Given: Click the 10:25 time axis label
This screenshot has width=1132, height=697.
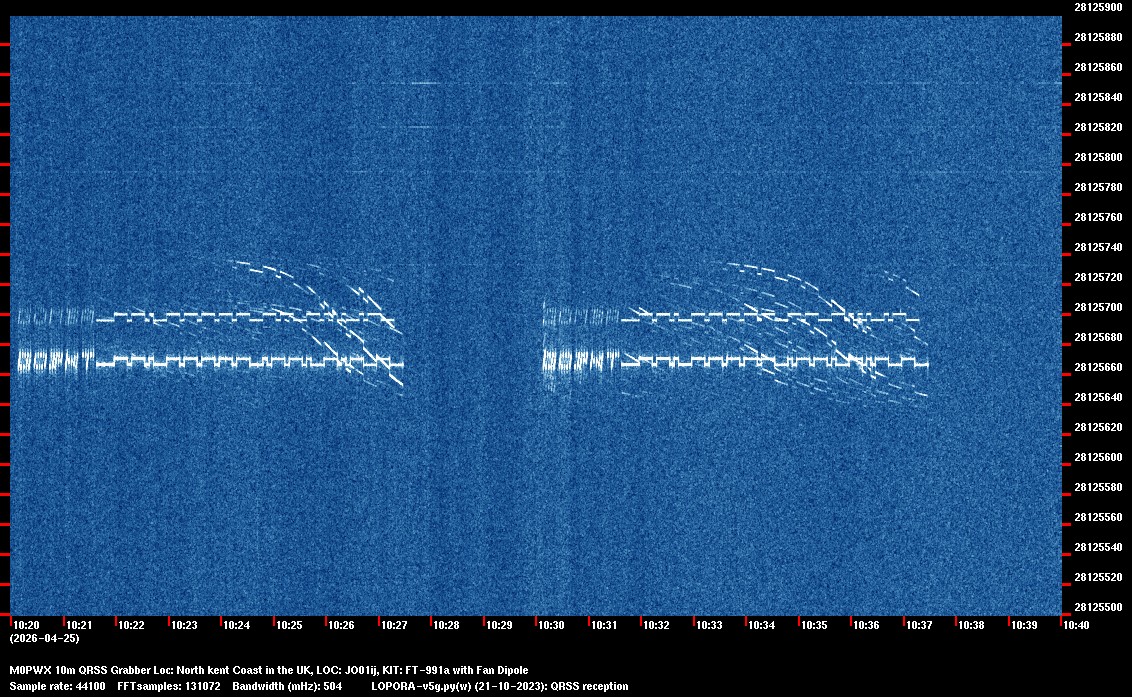Looking at the screenshot, I should (289, 625).
